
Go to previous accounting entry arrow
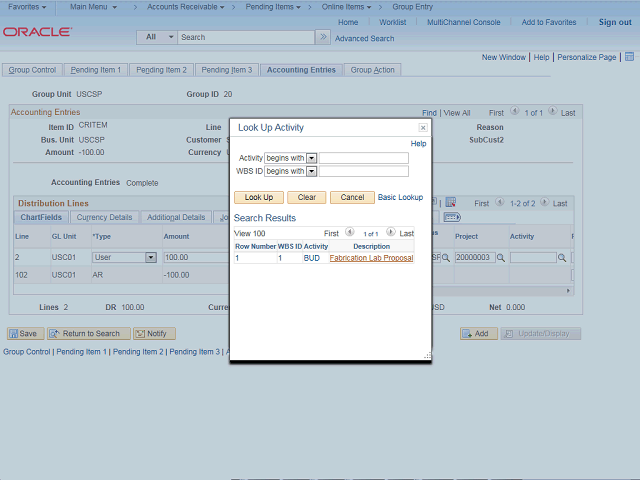(515, 111)
